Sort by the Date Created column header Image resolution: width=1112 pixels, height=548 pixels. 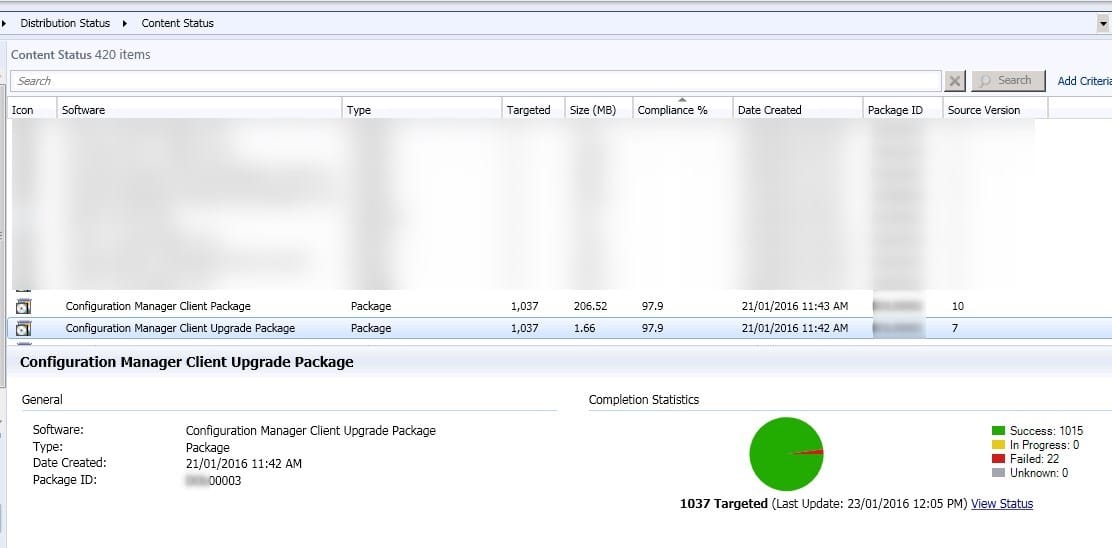798,110
